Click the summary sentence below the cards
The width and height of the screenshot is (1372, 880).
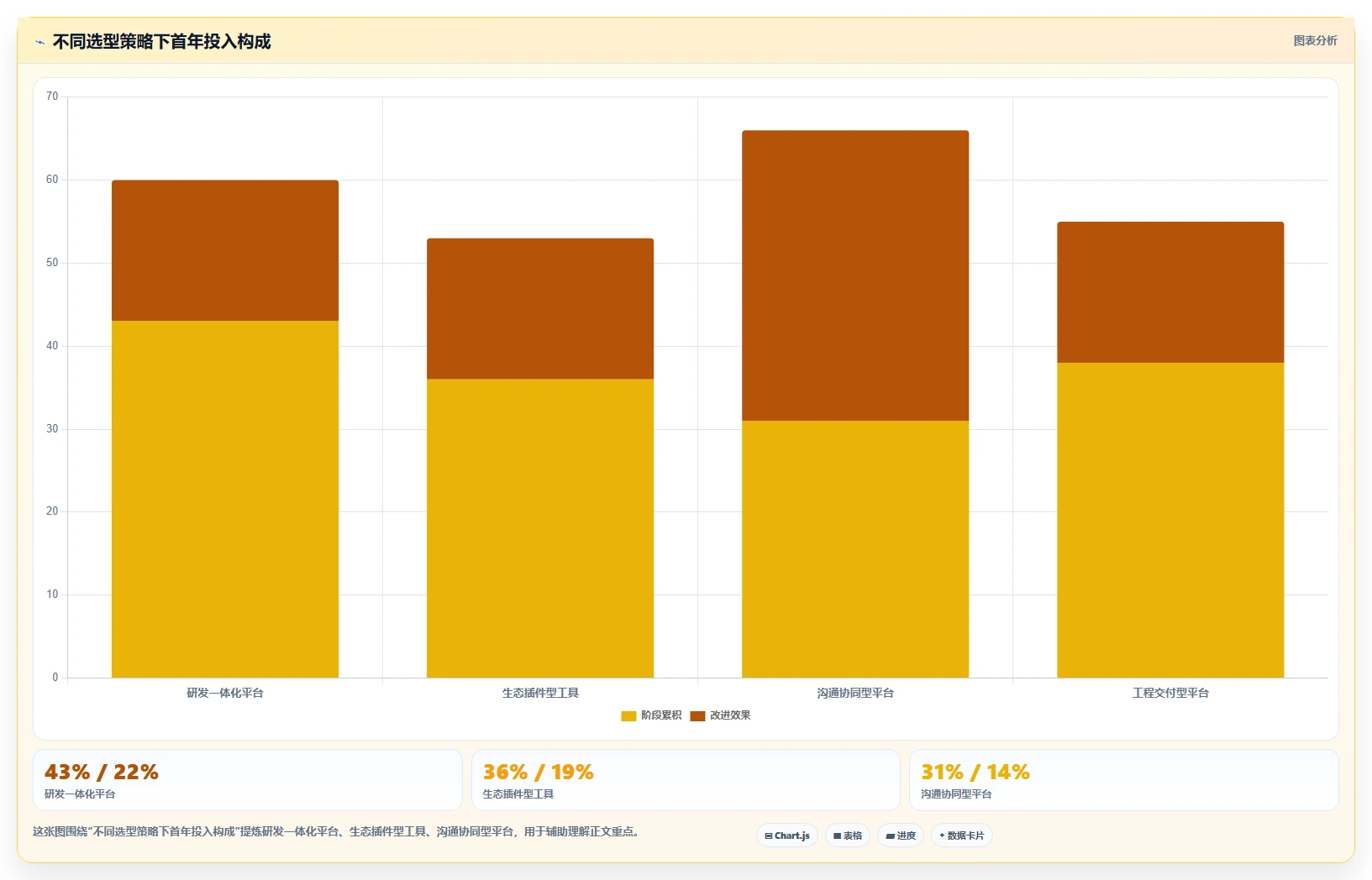[338, 832]
